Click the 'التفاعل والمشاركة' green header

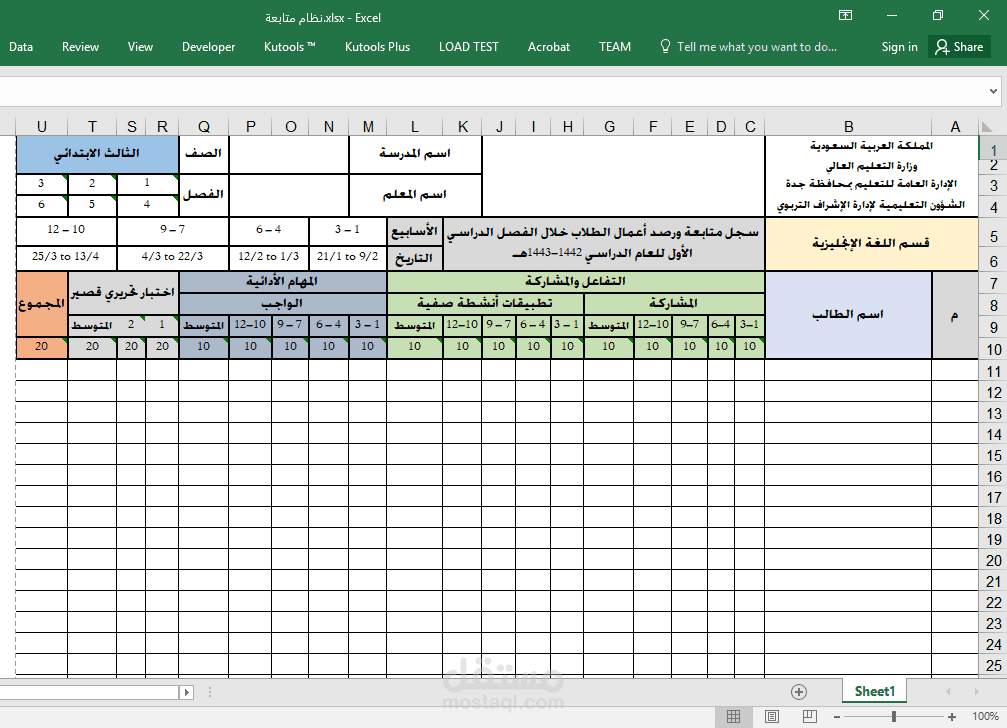(x=575, y=281)
